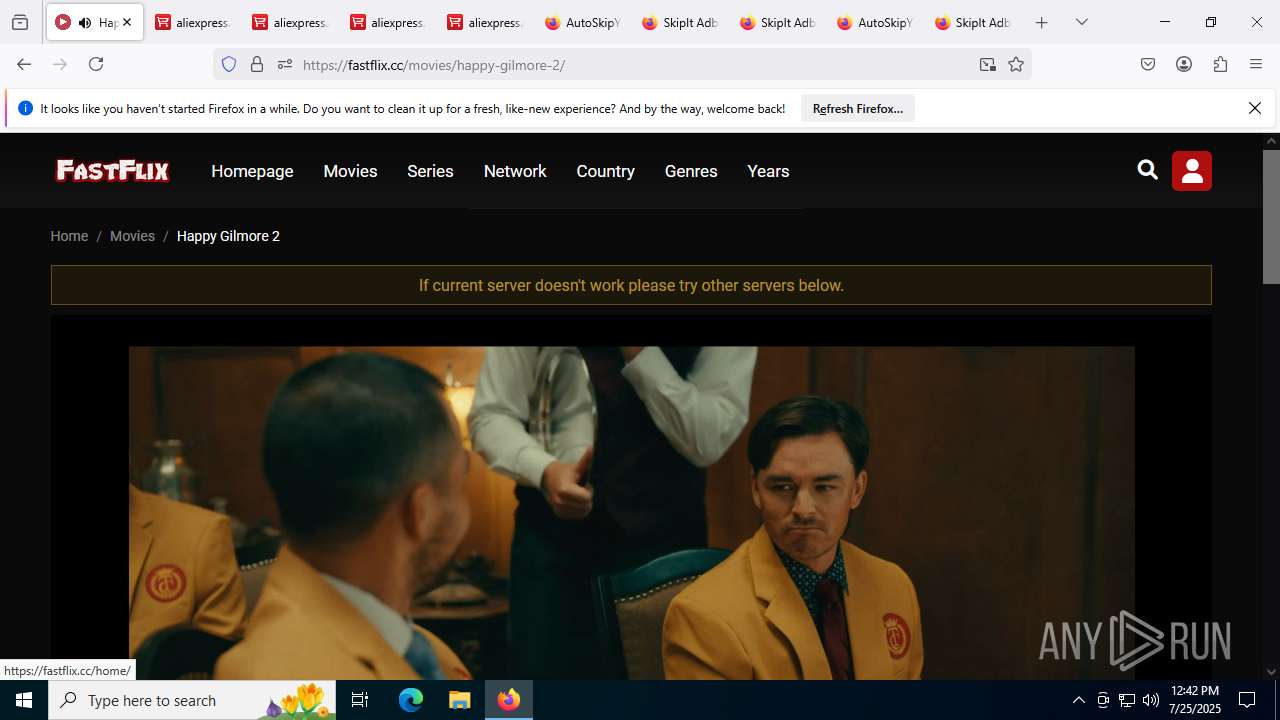1280x720 pixels.
Task: Open the Movies navigation menu
Action: 350,171
